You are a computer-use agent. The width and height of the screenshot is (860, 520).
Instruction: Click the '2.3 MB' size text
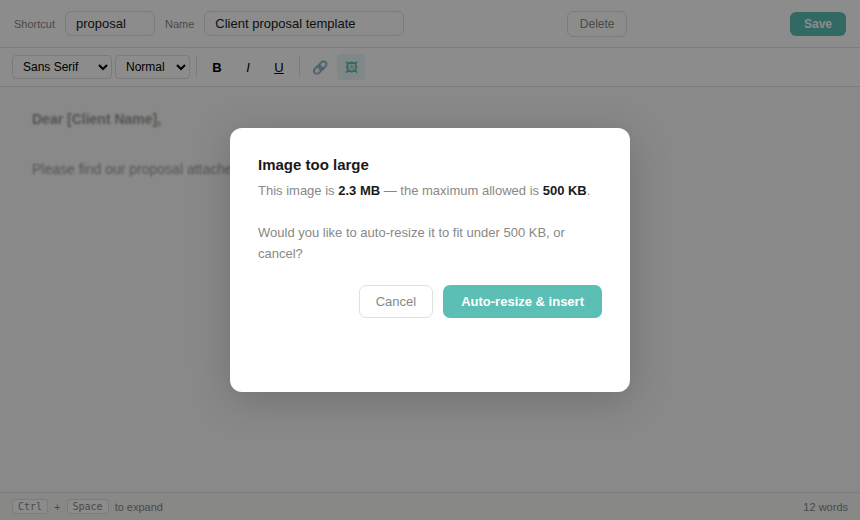[359, 190]
